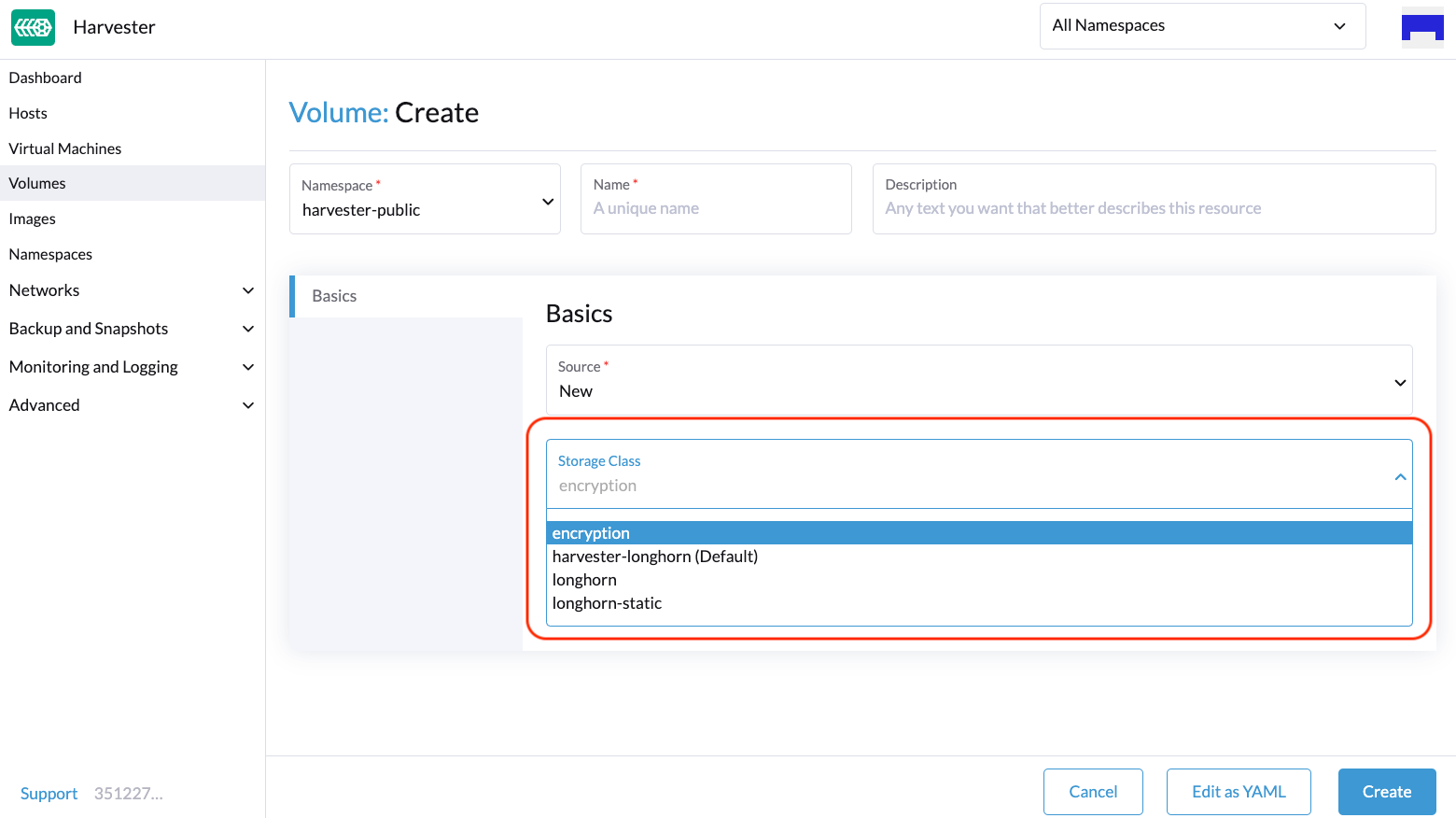Image resolution: width=1456 pixels, height=818 pixels.
Task: Click the Name input field
Action: click(x=716, y=208)
